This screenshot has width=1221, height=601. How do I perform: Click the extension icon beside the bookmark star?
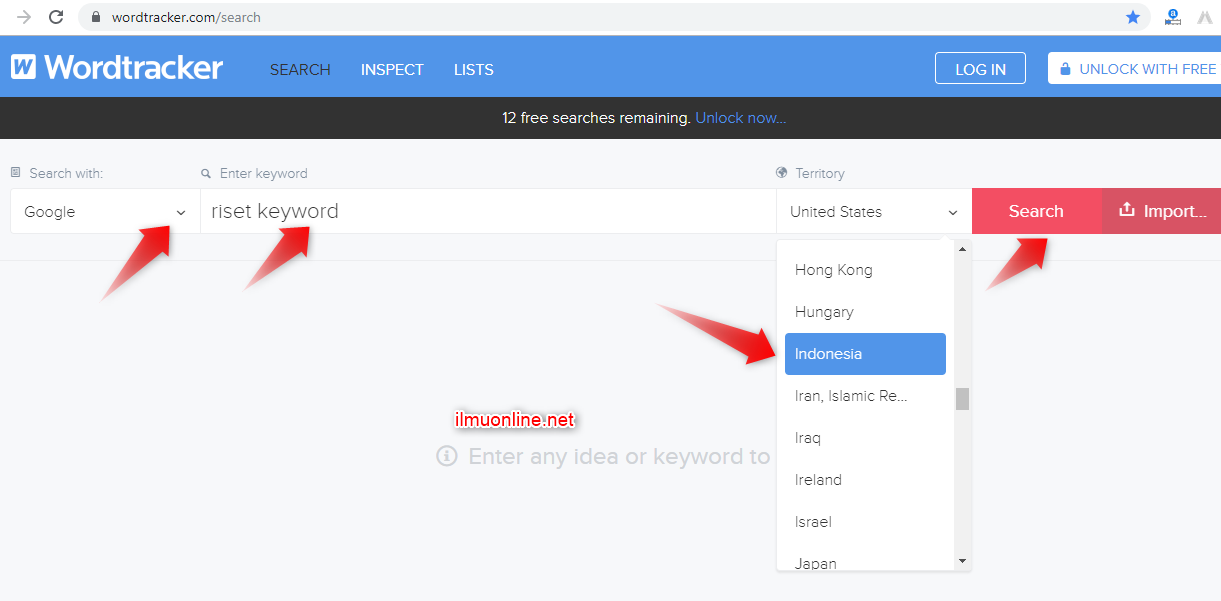1173,17
